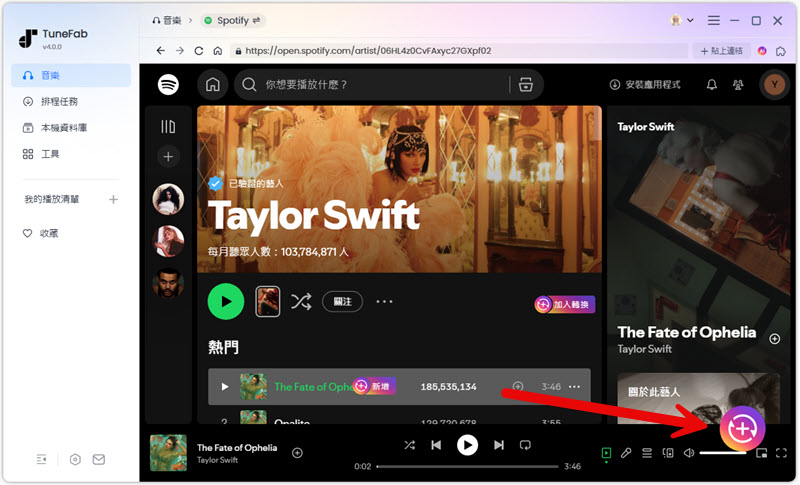Reload the page with refresh icon

[x=199, y=50]
